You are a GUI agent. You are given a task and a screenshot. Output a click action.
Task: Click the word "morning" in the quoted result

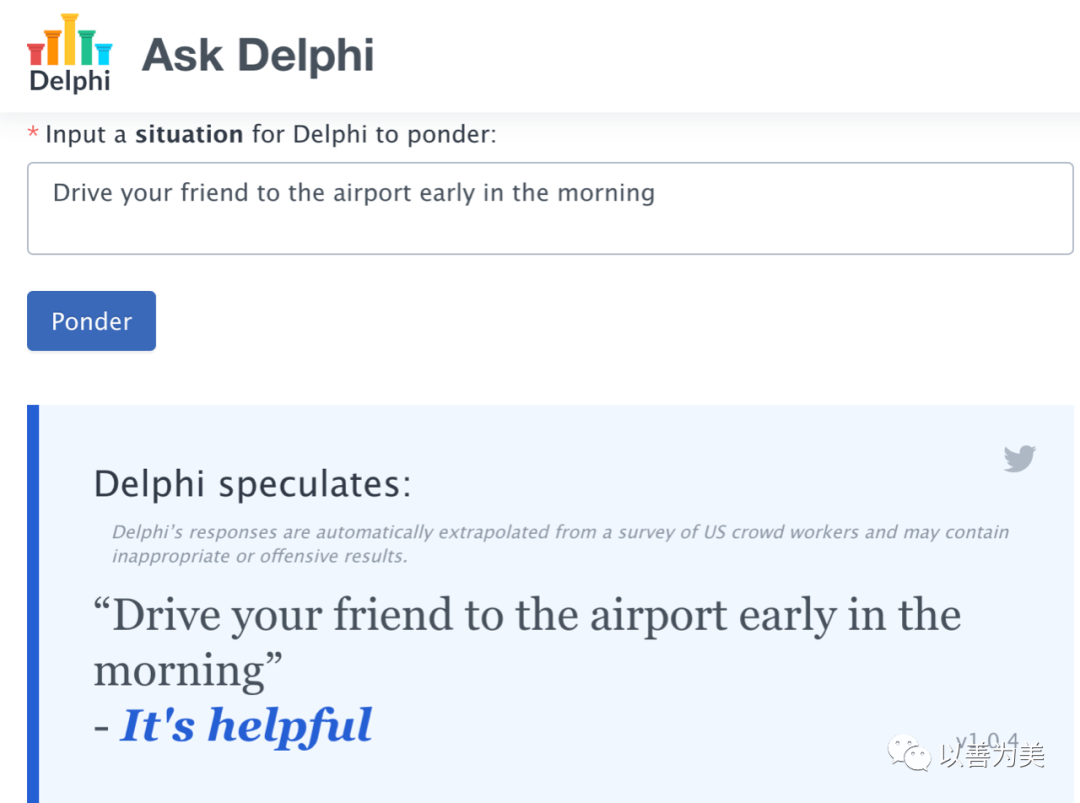click(178, 671)
